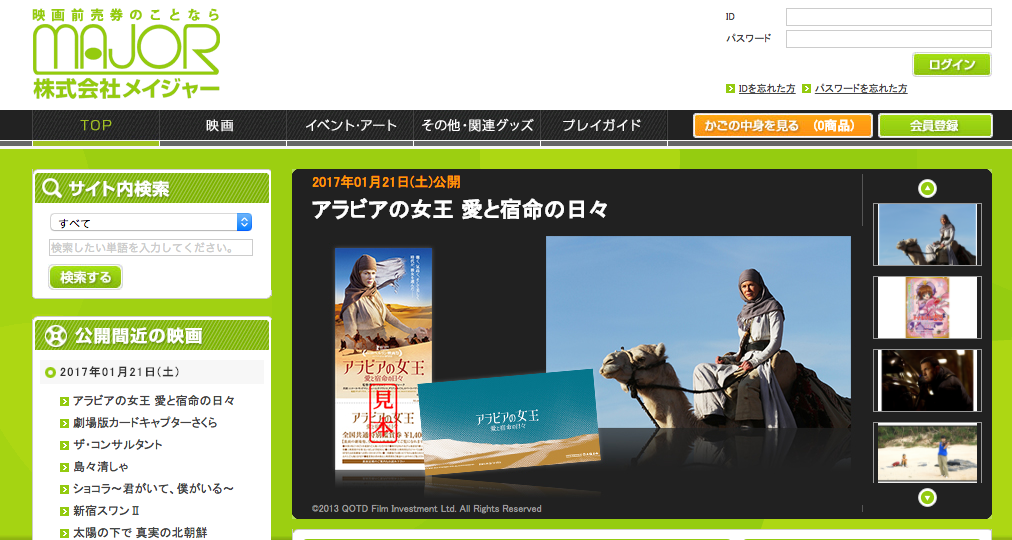This screenshot has height=540, width=1012.
Task: Open 新宿スワンⅡ link
Action: point(106,511)
